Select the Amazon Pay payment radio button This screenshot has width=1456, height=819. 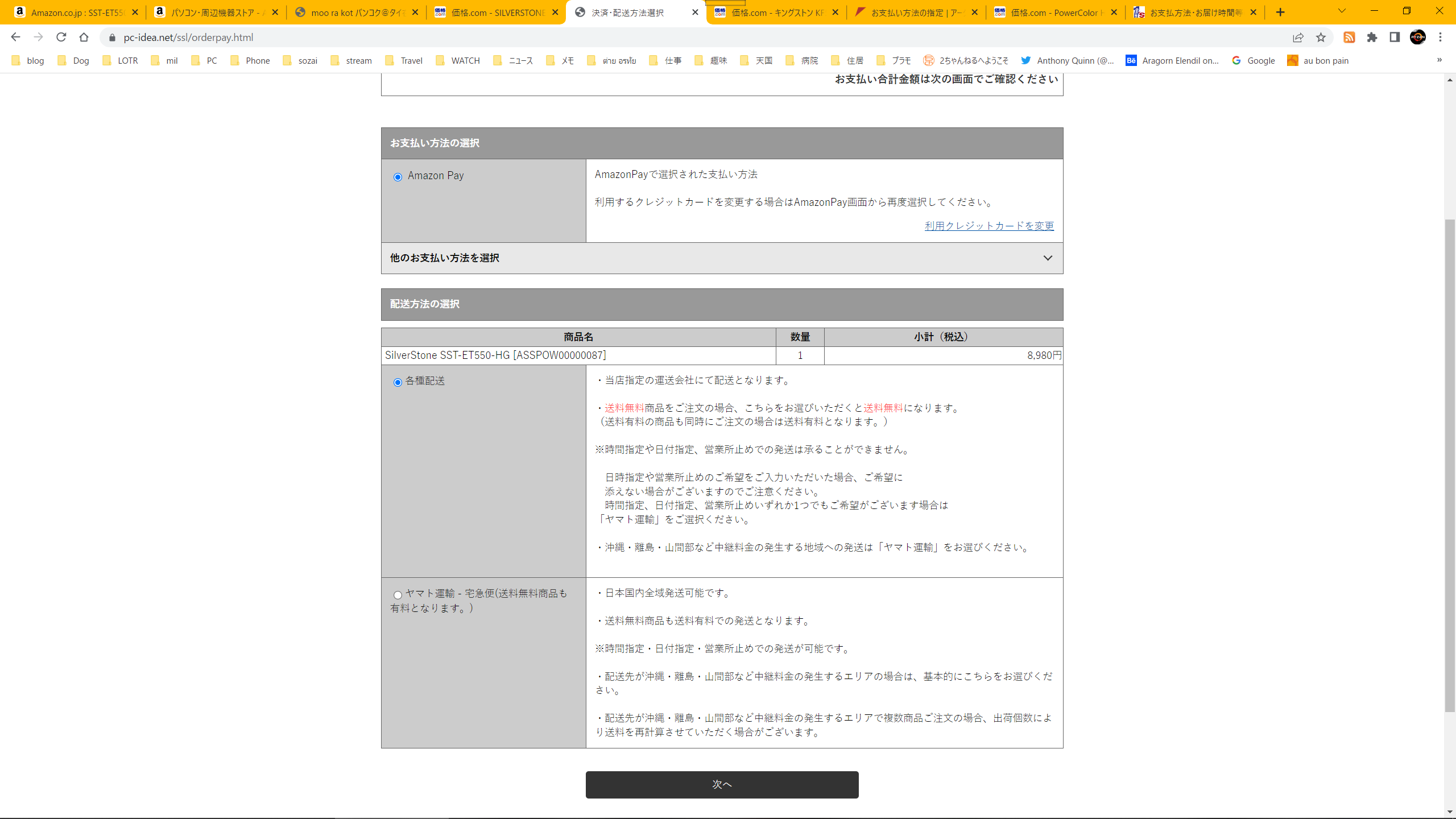tap(398, 177)
